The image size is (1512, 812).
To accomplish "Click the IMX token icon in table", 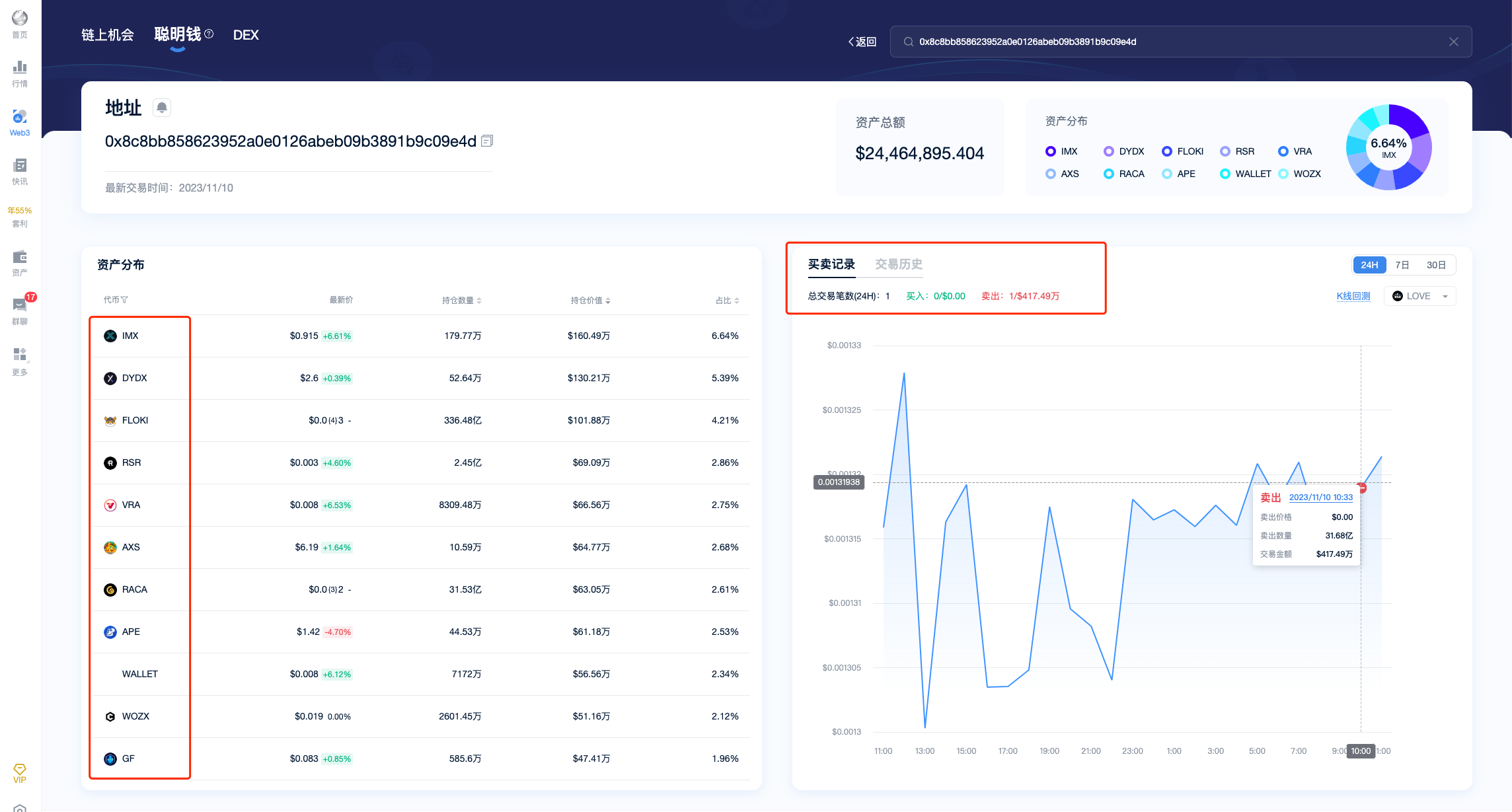I will (110, 336).
